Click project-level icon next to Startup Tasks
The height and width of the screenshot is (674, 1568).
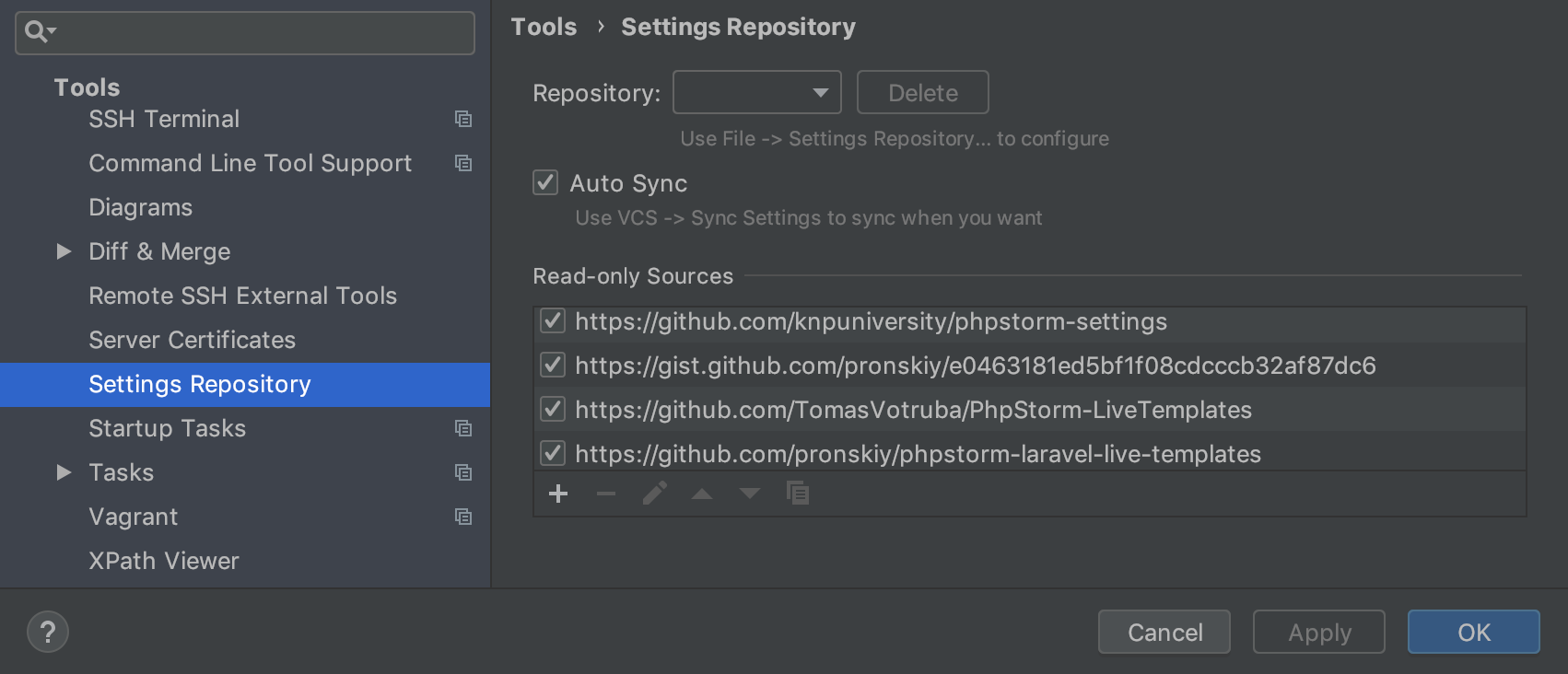click(x=463, y=428)
